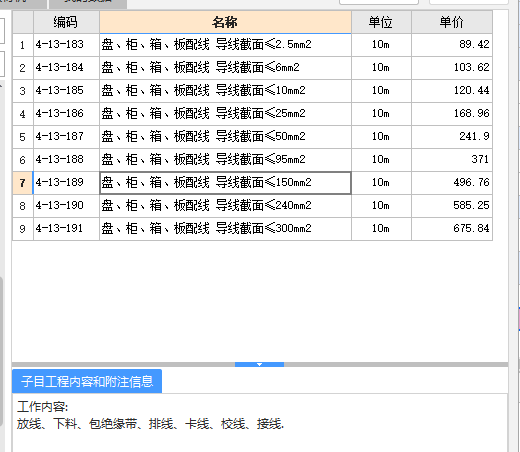This screenshot has width=520, height=452.
Task: Collapse the bottom panel with splitter arrow
Action: click(259, 364)
